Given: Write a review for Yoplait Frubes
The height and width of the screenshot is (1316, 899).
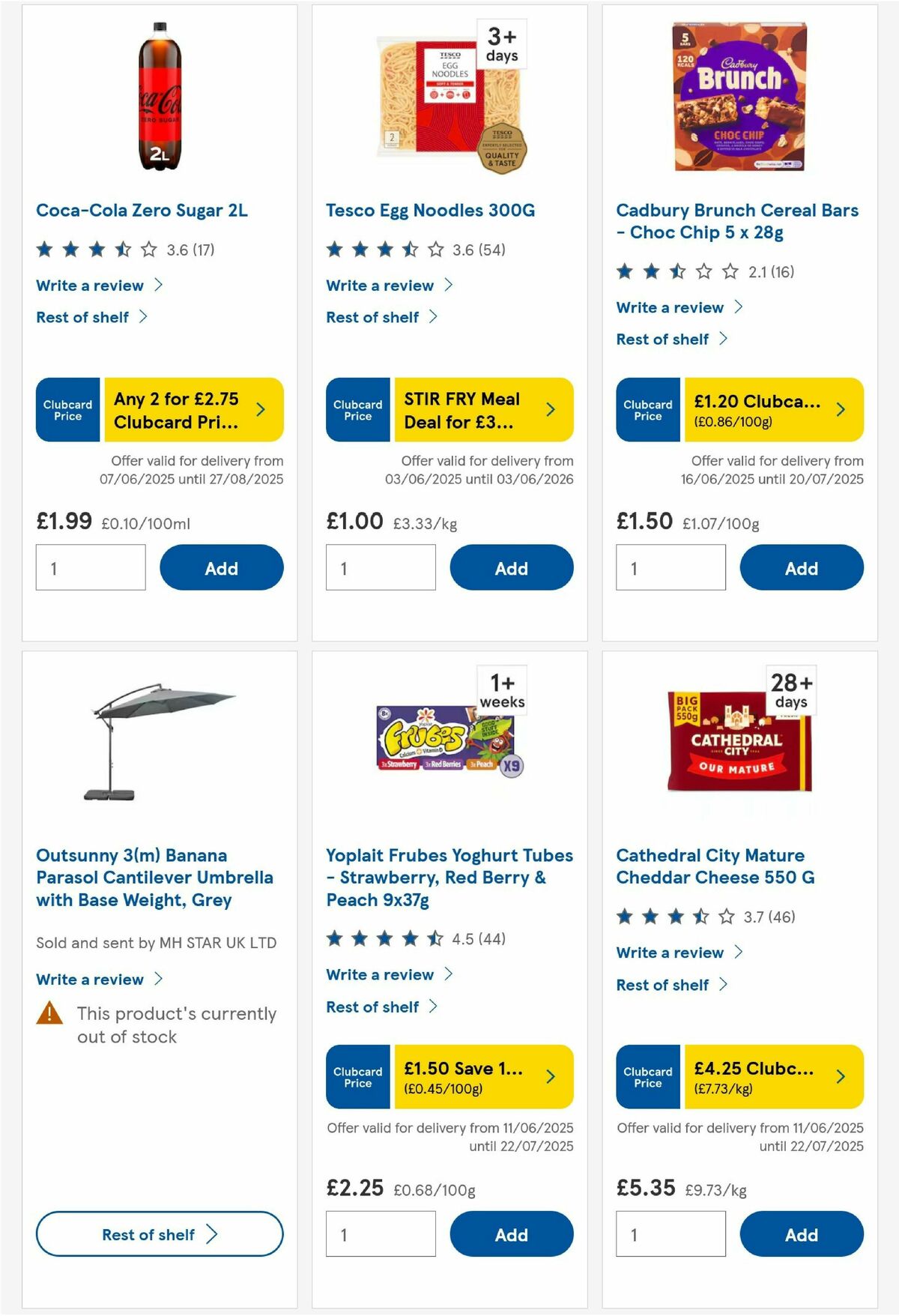Looking at the screenshot, I should point(379,974).
